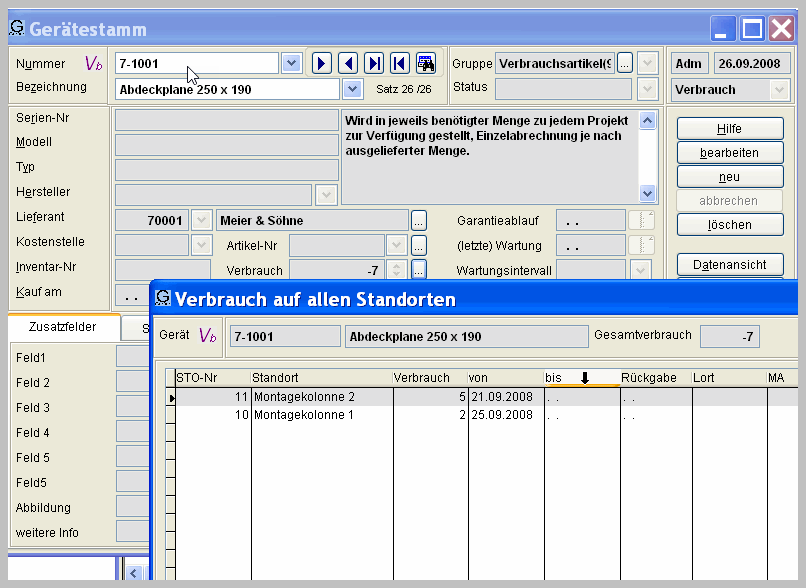Open Verbrauch details via its ellipsis button
The image size is (806, 588).
419,269
